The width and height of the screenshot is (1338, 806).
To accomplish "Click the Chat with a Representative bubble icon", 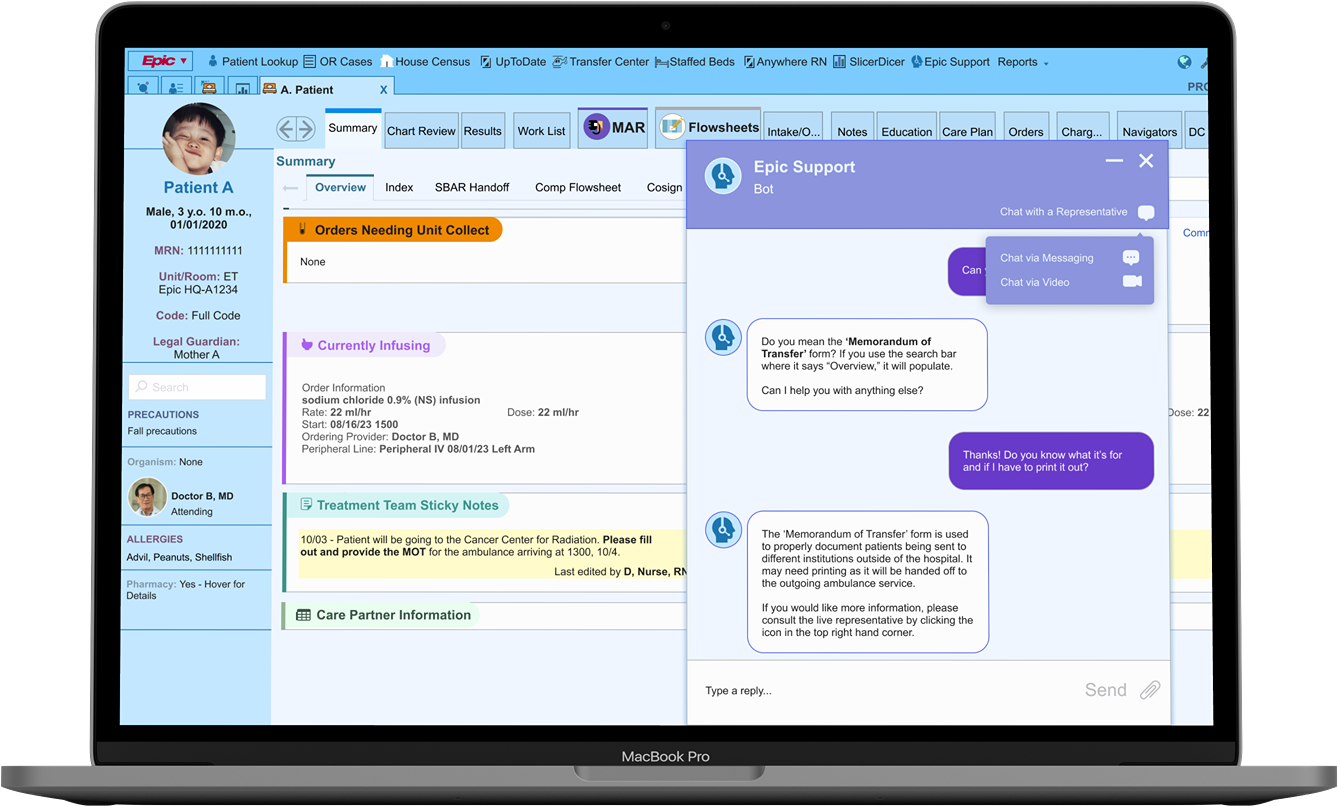I will point(1146,212).
